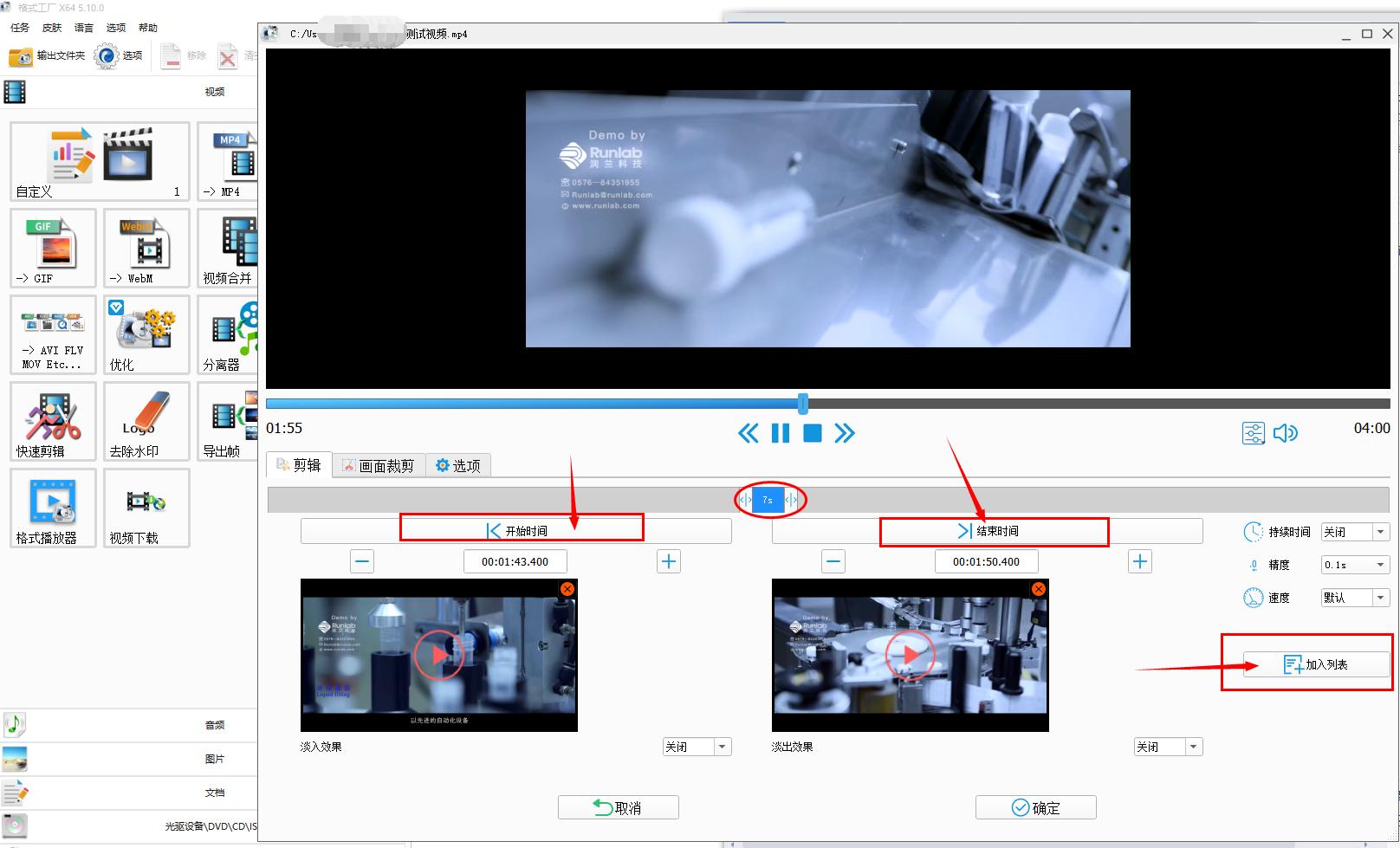1400x848 pixels.
Task: Open the 精度 precision dropdown
Action: click(x=1380, y=565)
